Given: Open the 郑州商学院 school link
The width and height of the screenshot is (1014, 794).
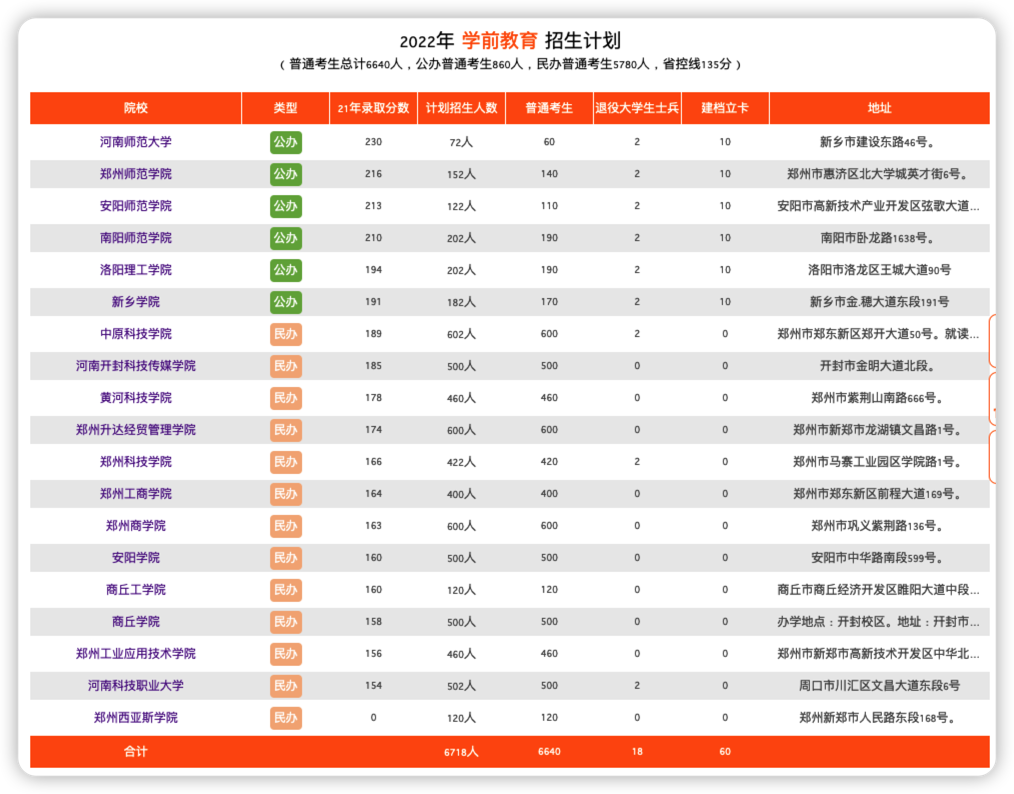Looking at the screenshot, I should point(135,526).
